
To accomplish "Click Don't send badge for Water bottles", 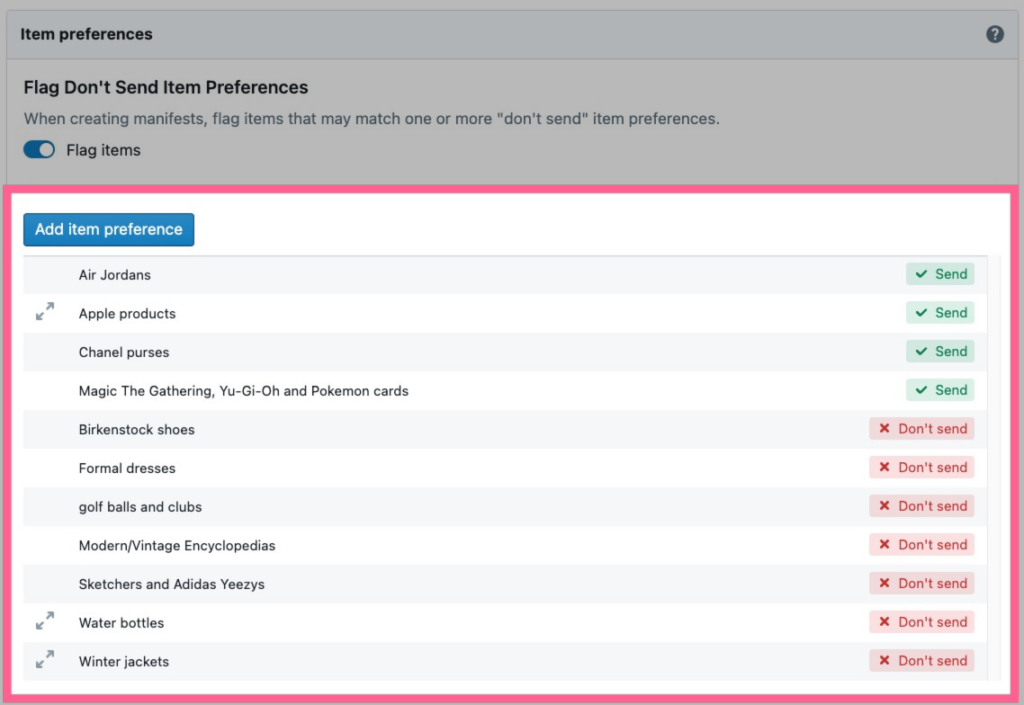I will click(921, 622).
